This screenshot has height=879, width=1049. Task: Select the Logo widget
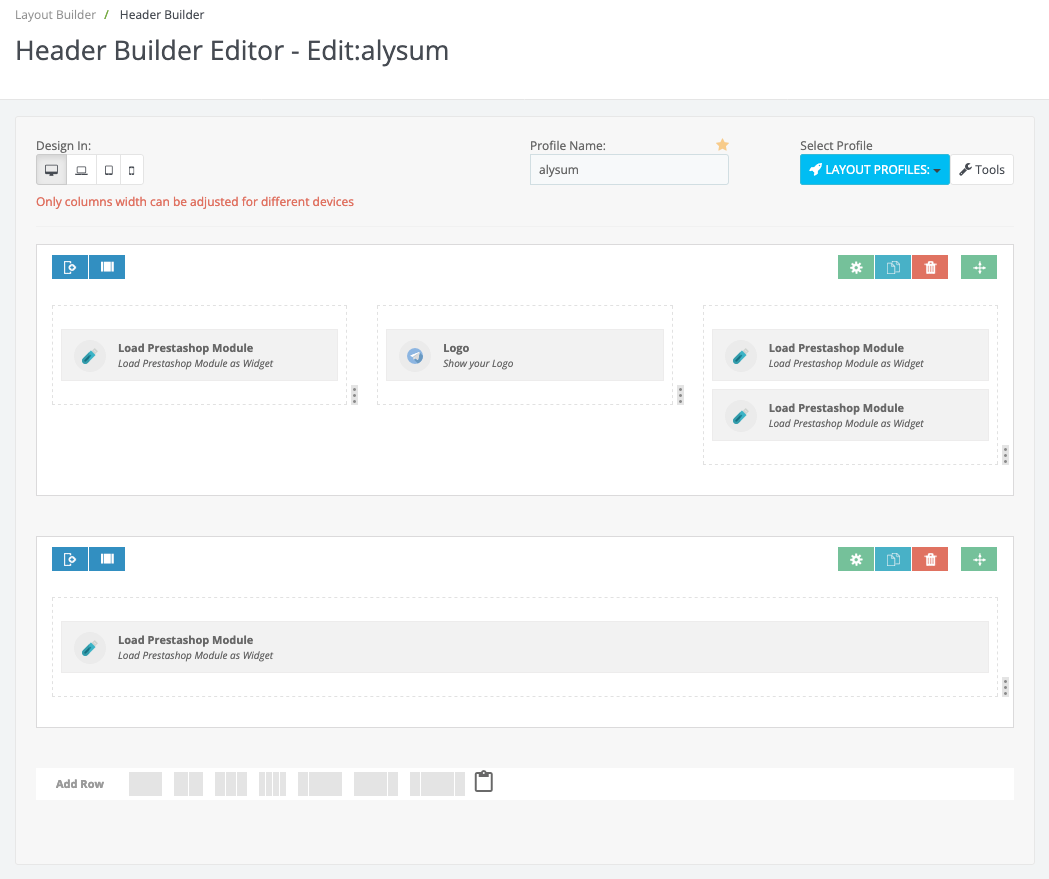pos(524,355)
